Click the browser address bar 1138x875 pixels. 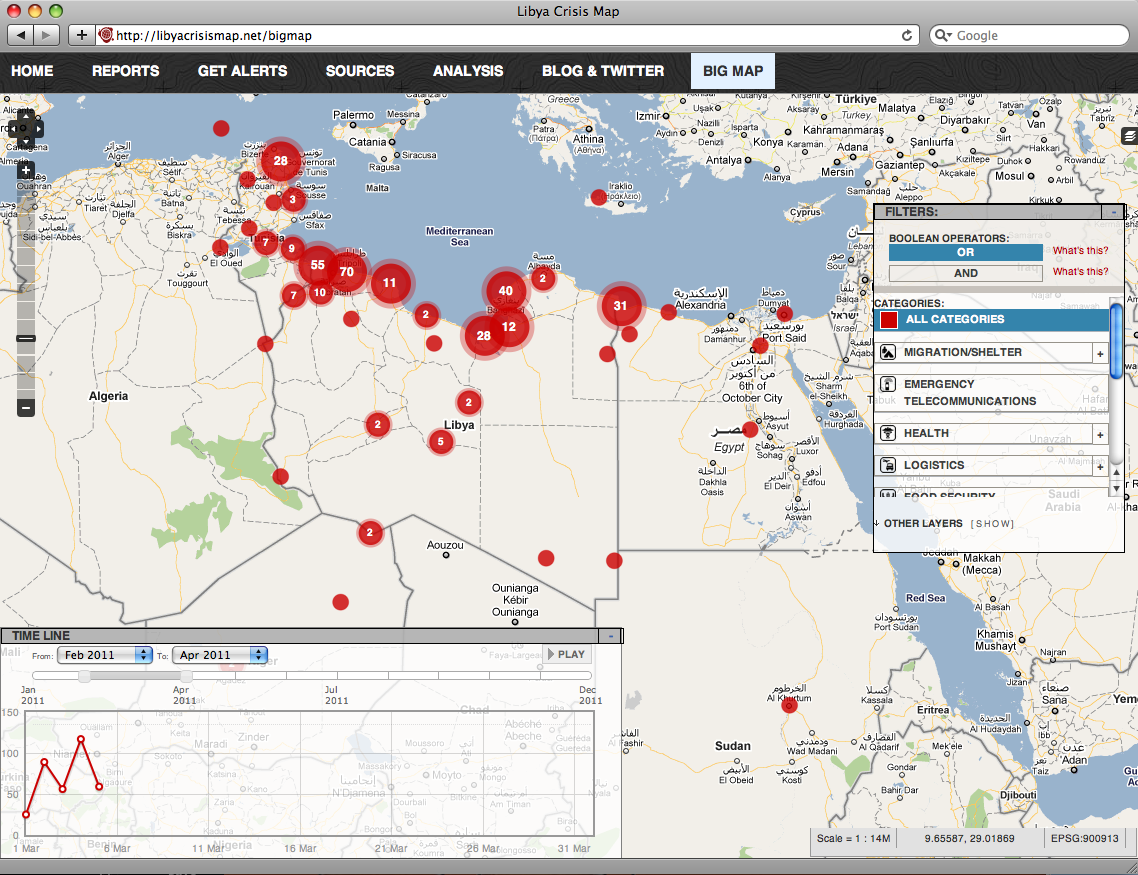tap(507, 36)
